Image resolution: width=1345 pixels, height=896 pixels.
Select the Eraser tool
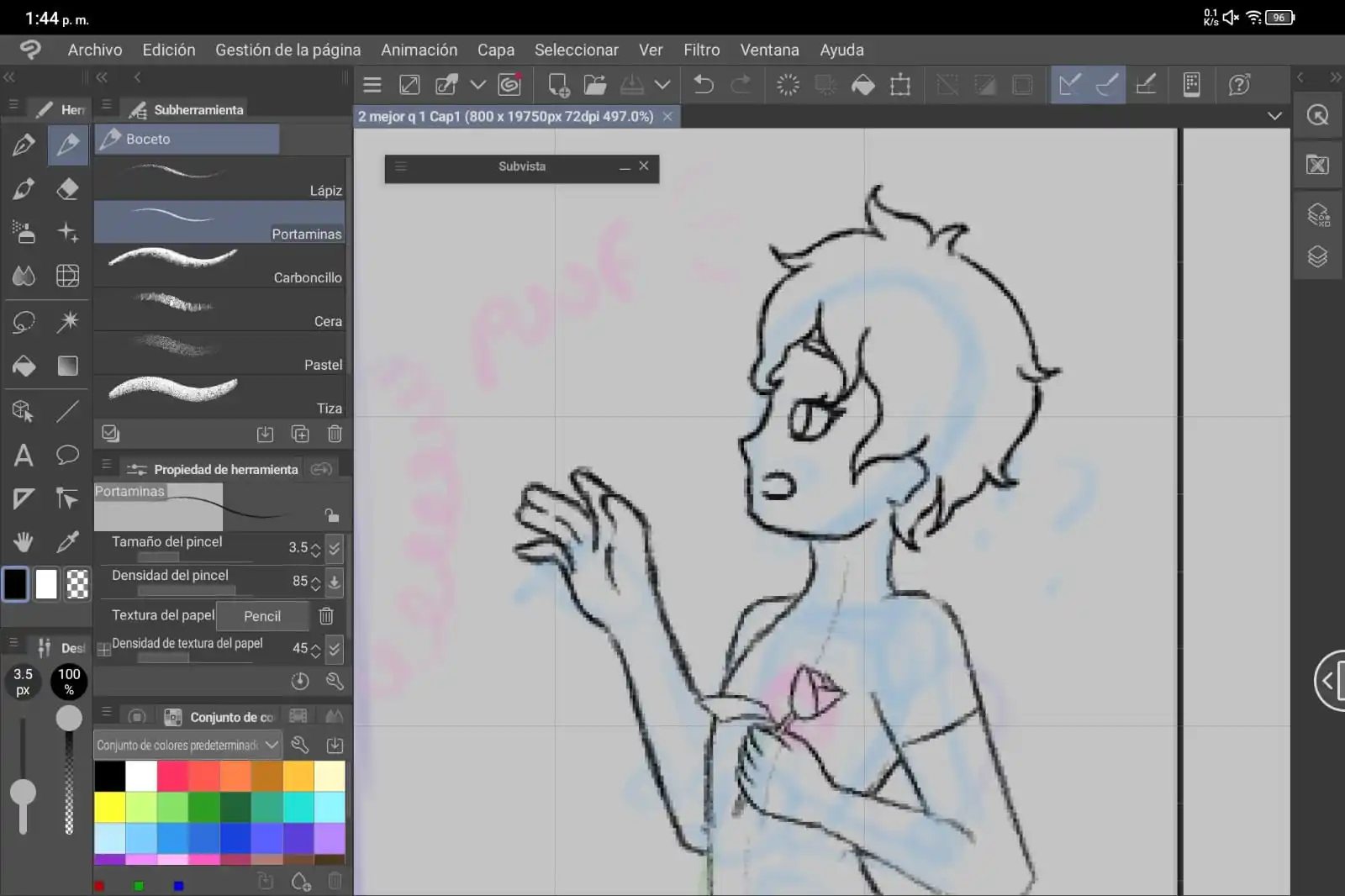67,189
